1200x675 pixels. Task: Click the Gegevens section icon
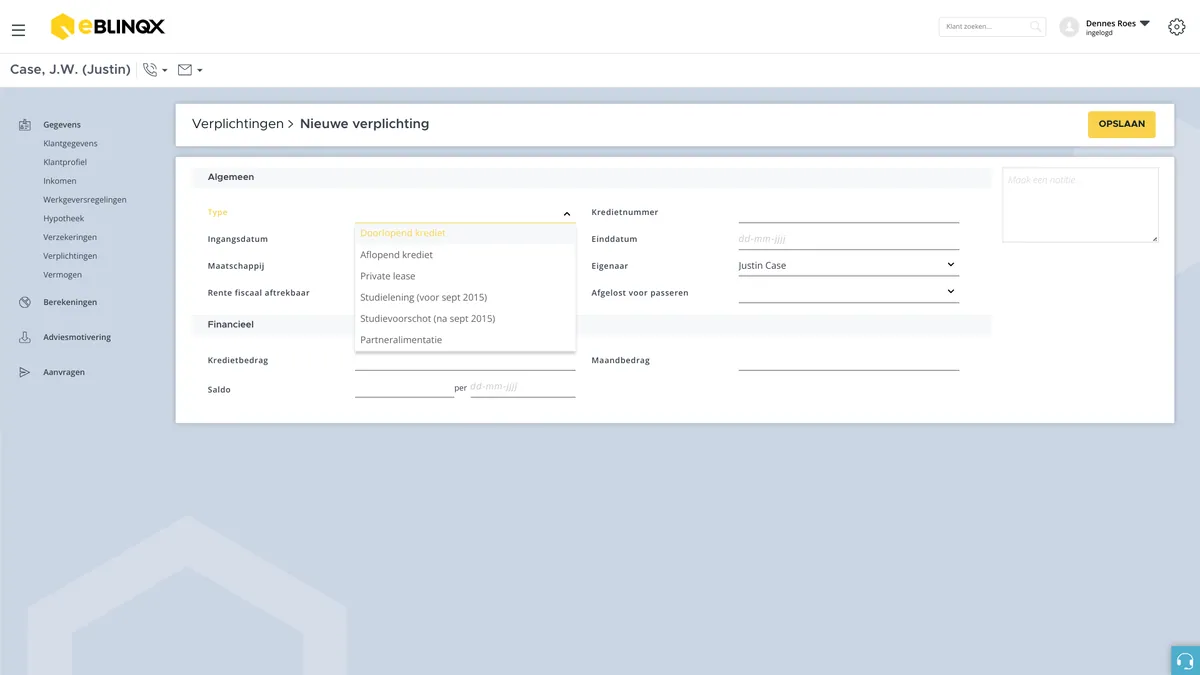(x=25, y=125)
